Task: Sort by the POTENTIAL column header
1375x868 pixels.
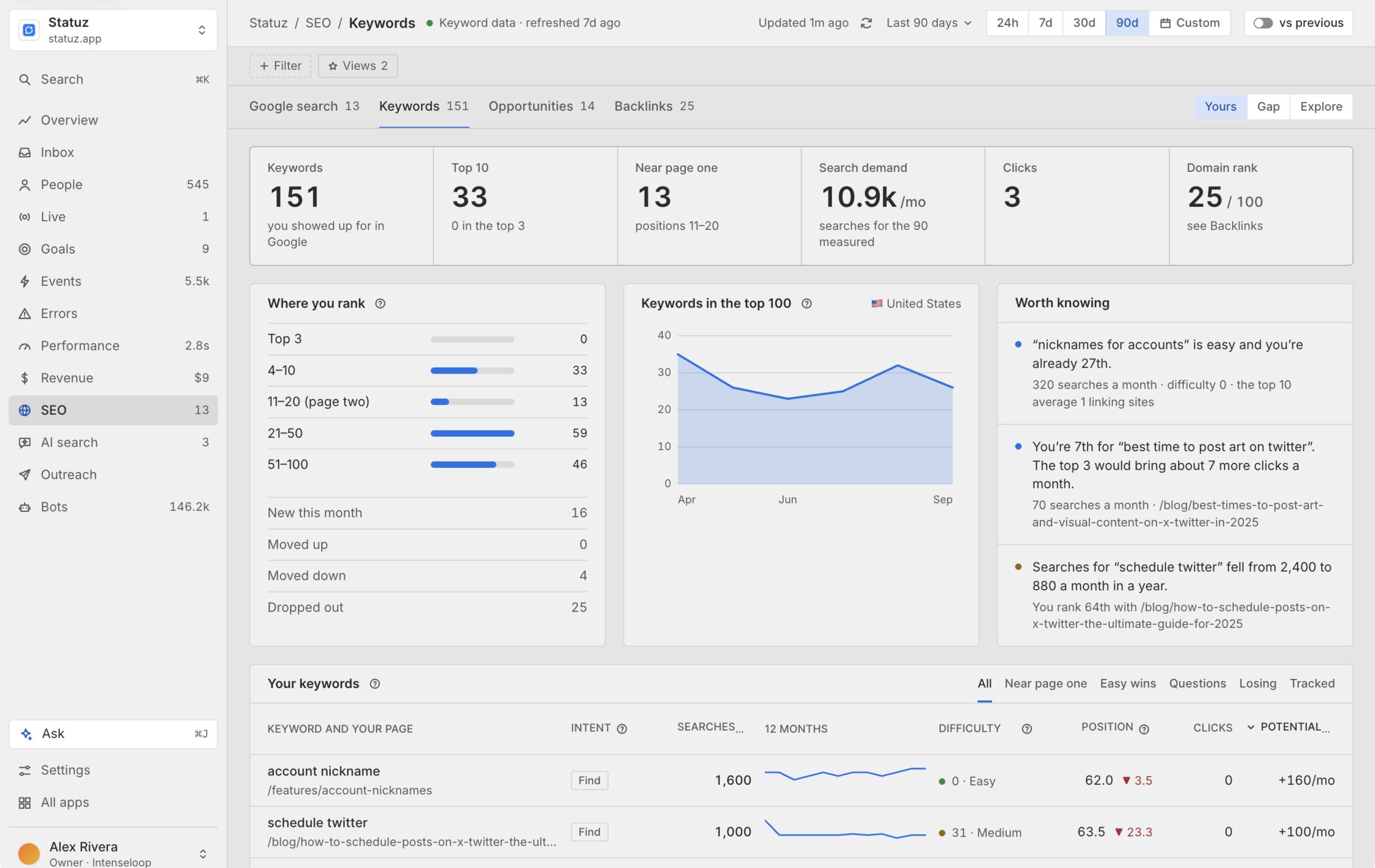Action: [x=1289, y=727]
